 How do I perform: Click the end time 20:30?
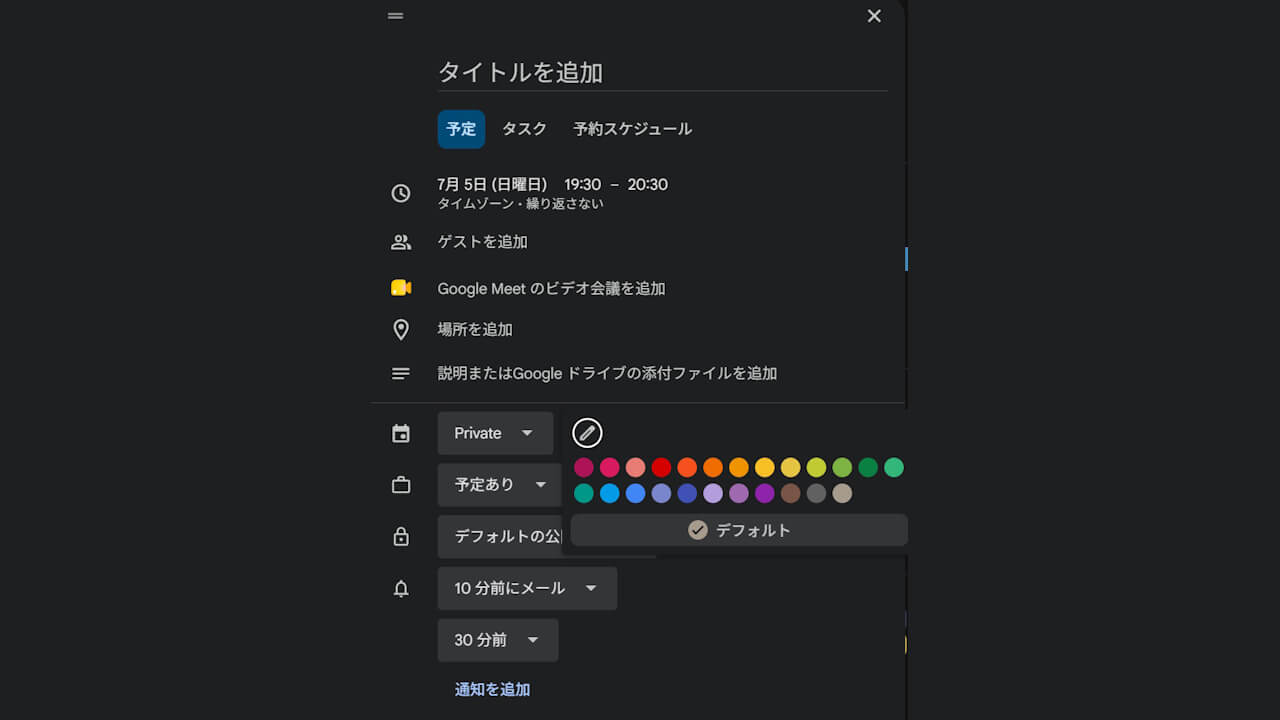648,184
